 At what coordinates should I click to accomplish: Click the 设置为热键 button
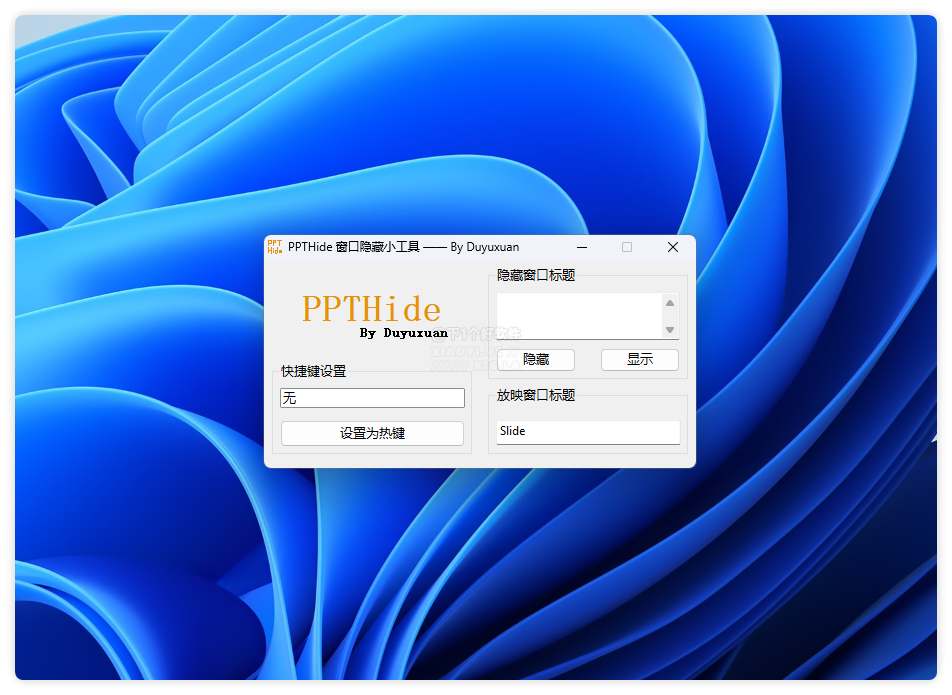pos(372,433)
